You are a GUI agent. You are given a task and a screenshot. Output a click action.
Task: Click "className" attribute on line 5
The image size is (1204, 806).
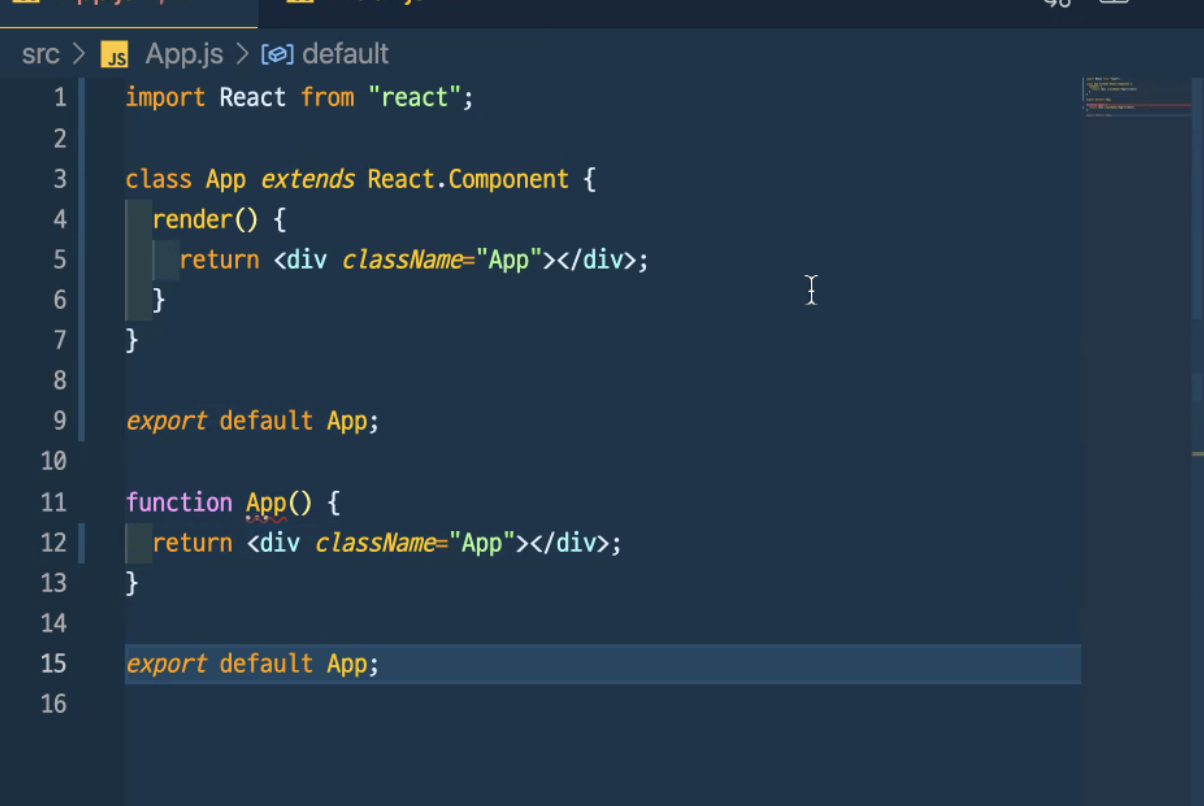click(401, 260)
